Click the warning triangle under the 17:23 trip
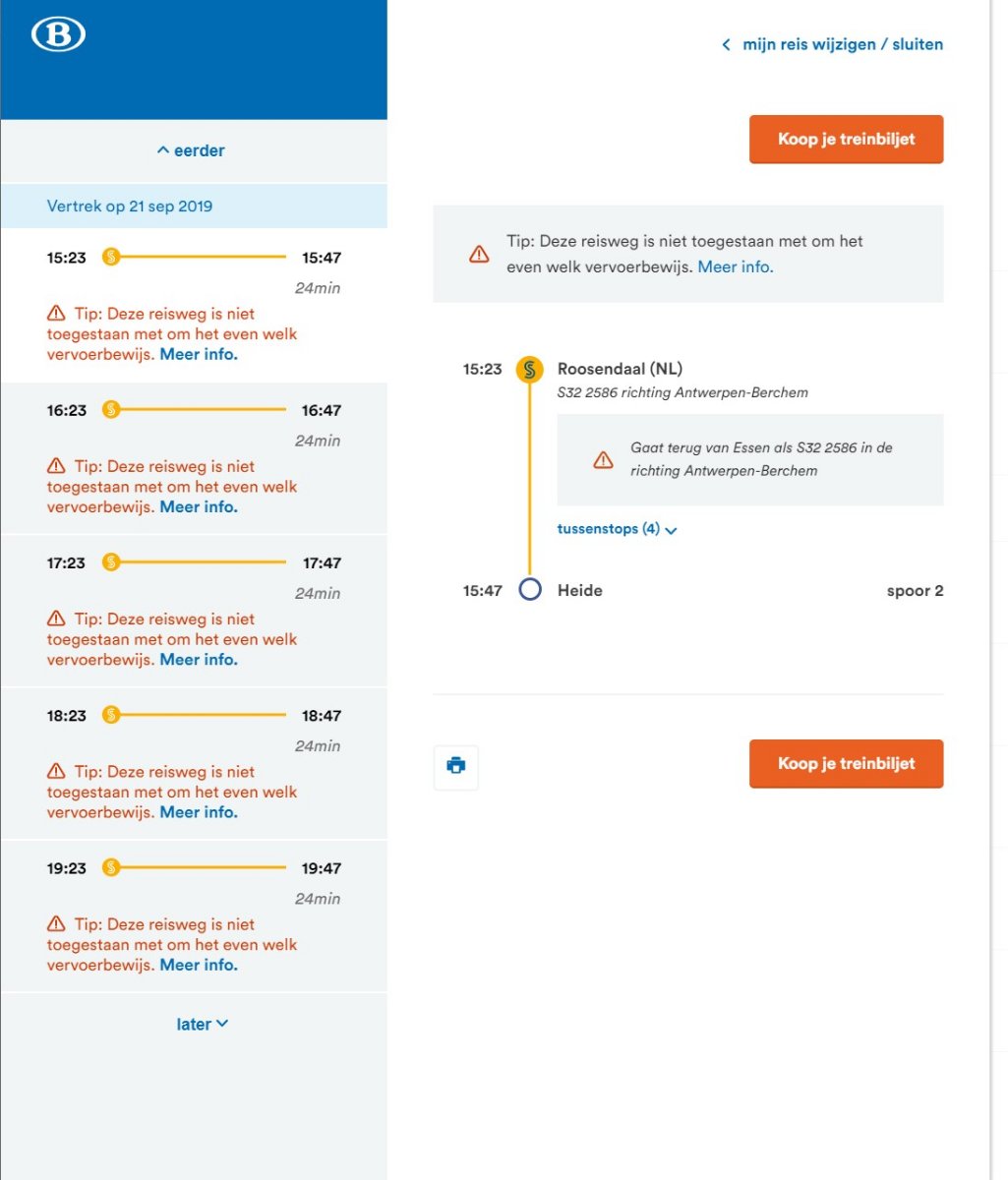The height and width of the screenshot is (1180, 1008). (x=56, y=619)
